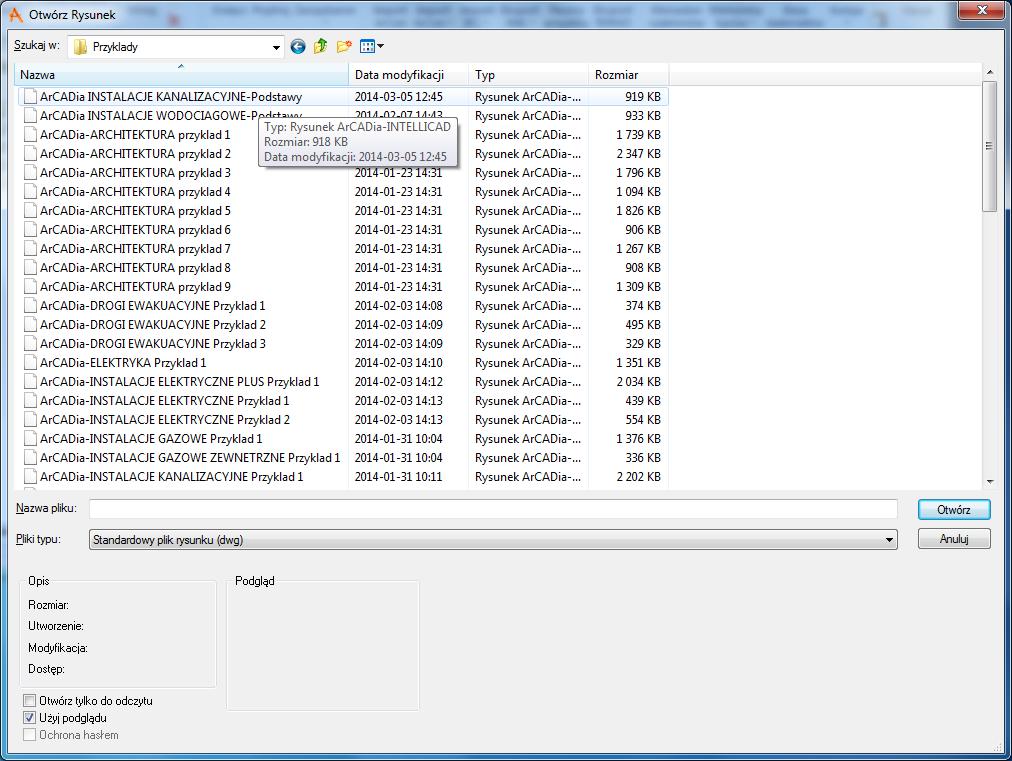This screenshot has height=761, width=1012.
Task: Go up one folder level
Action: click(x=320, y=46)
